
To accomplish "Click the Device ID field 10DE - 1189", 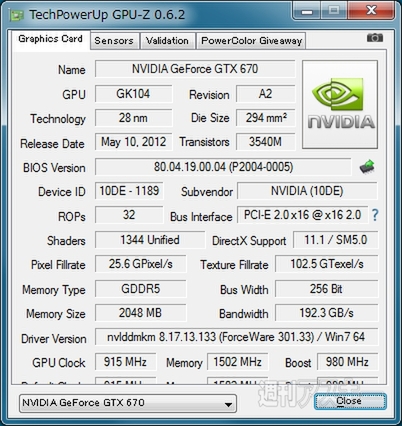I will [129, 191].
